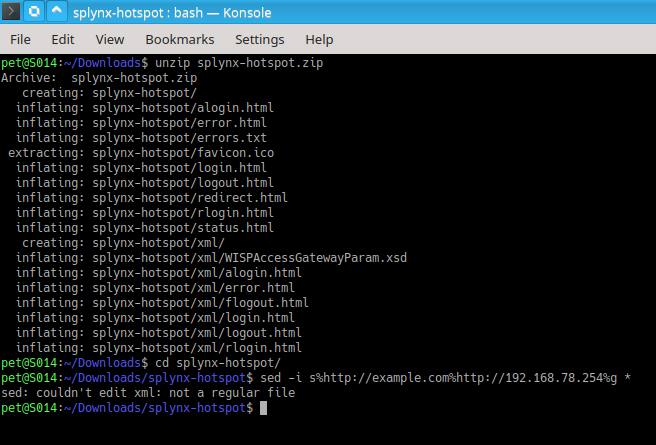Viewport: 656px width, 445px height.
Task: Click the 'couldn't edit xml' error message
Action: click(147, 393)
